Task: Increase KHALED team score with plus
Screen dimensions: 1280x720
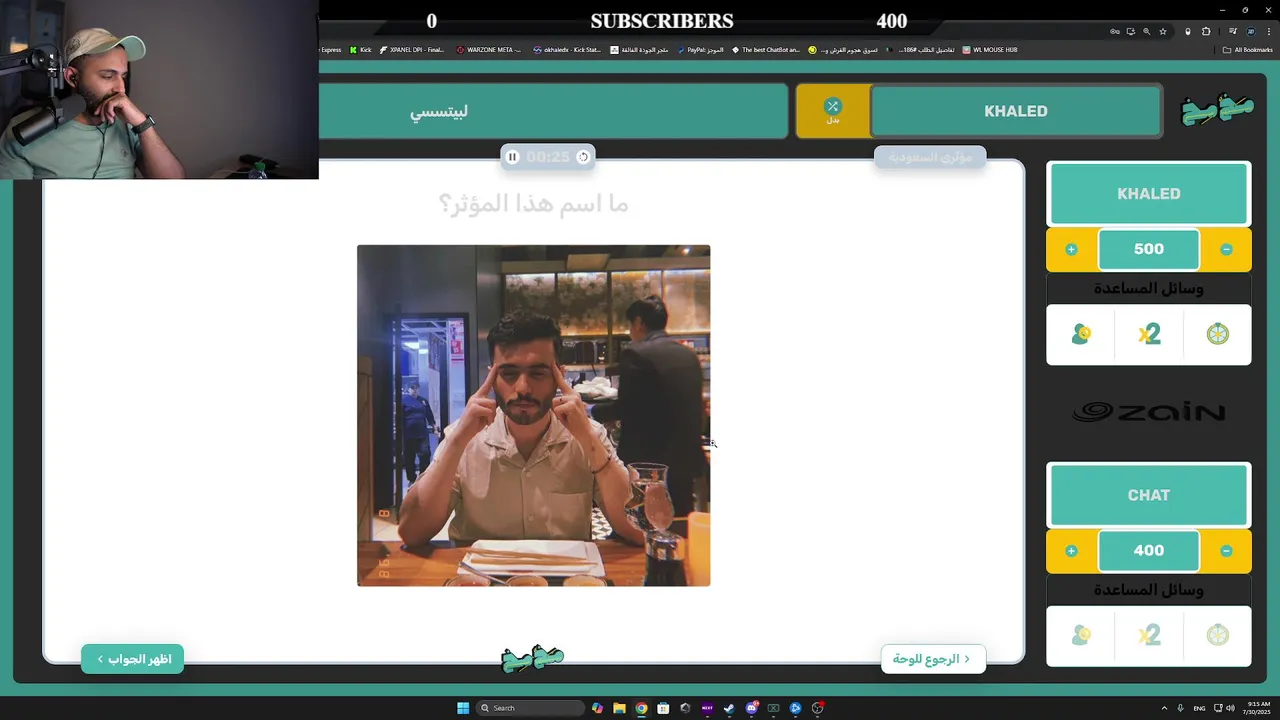Action: [x=1071, y=249]
